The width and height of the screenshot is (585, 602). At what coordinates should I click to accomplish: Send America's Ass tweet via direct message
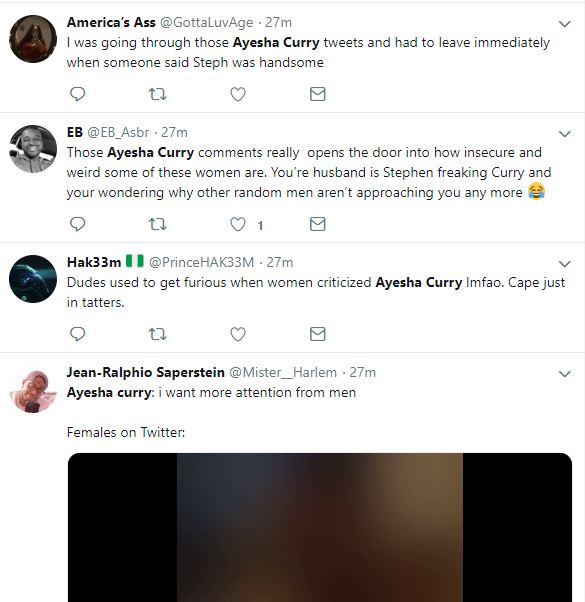[317, 94]
